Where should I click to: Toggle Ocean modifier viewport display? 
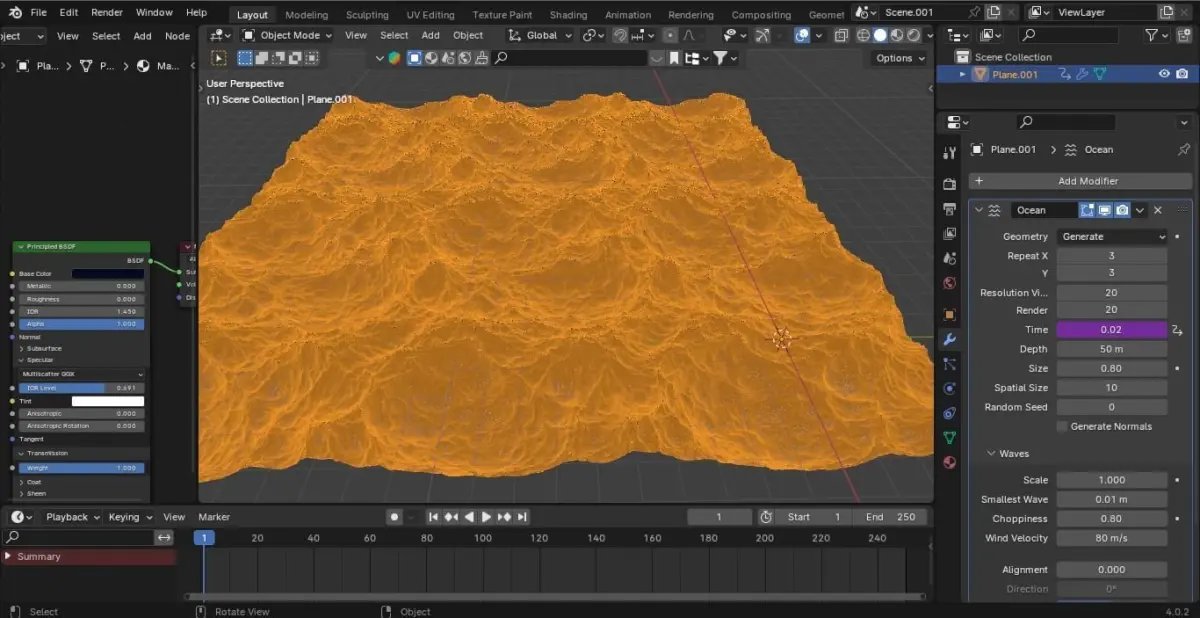coord(1104,210)
